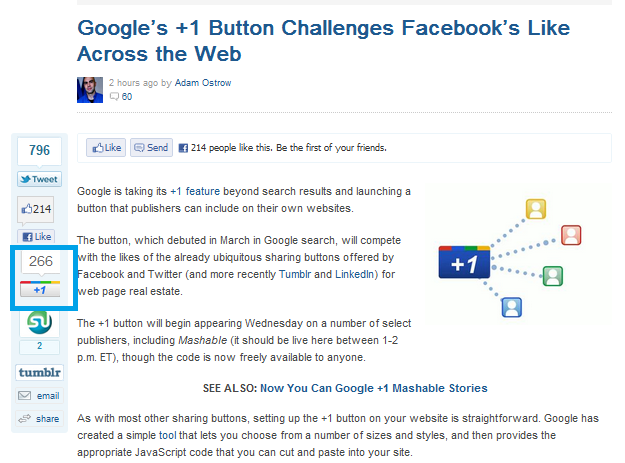Open the Adam Ostrow author link
This screenshot has height=463, width=625.
tap(203, 83)
